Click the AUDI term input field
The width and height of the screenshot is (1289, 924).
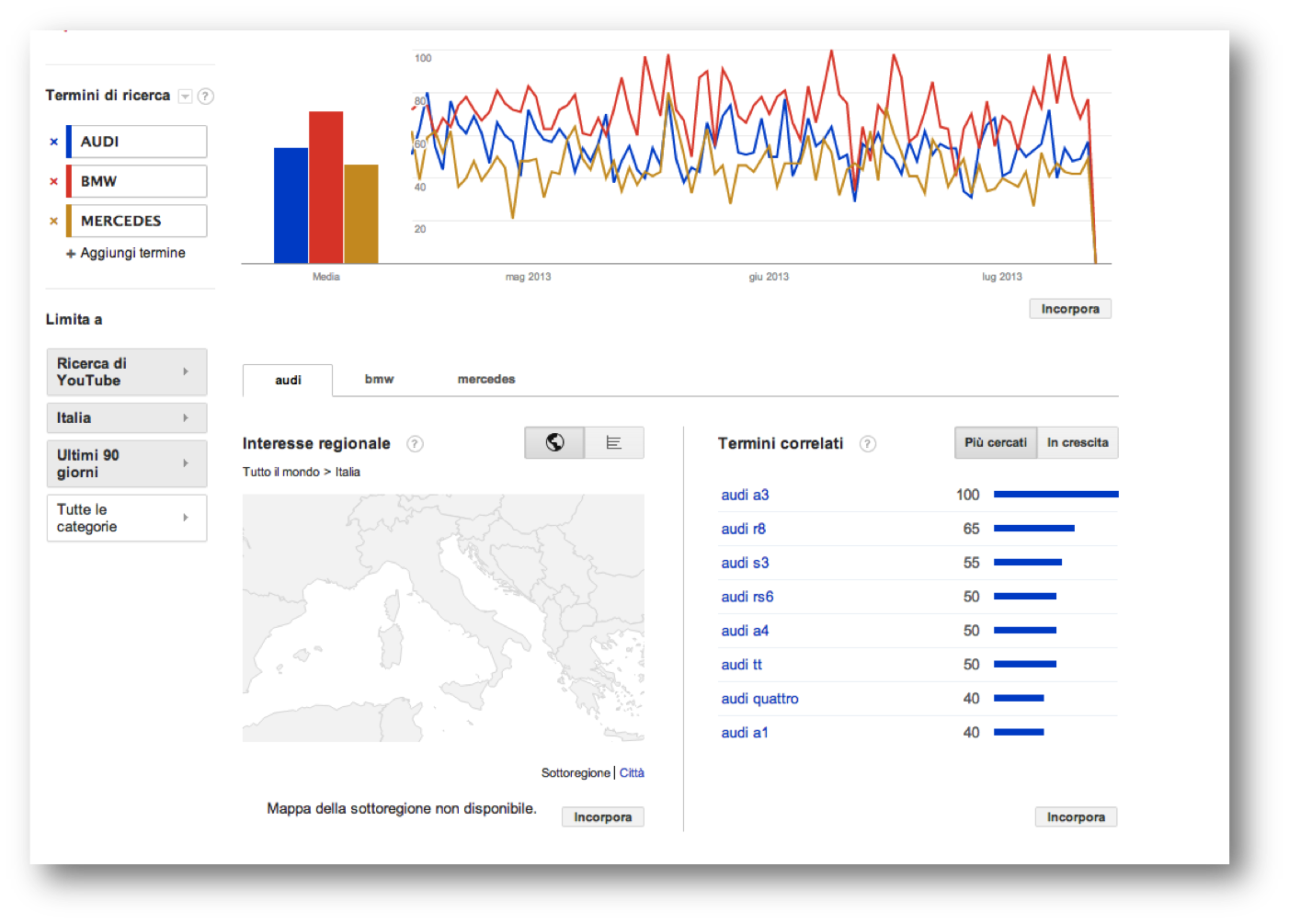point(138,142)
